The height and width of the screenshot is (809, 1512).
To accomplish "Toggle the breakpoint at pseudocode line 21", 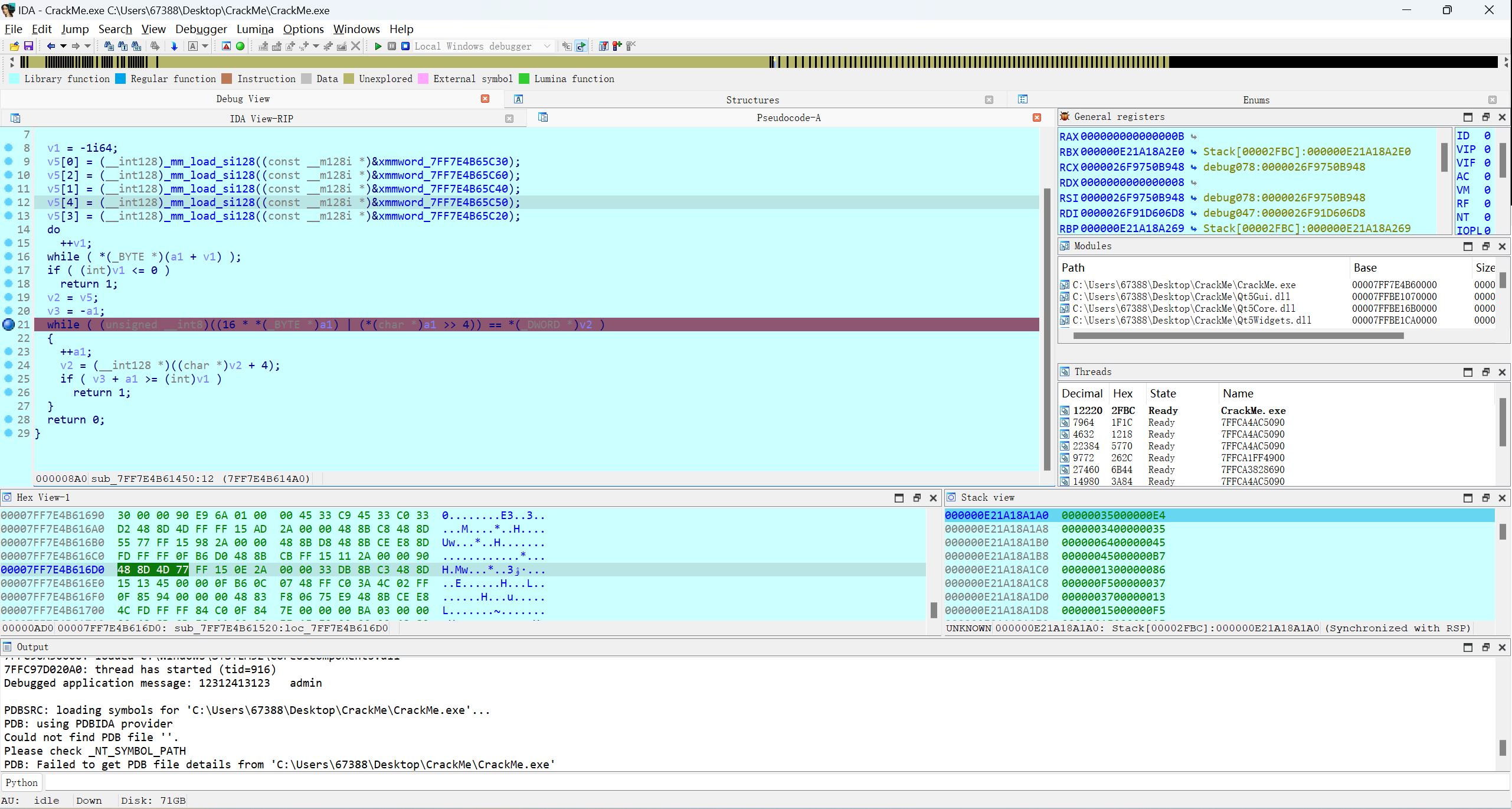I will click(9, 324).
